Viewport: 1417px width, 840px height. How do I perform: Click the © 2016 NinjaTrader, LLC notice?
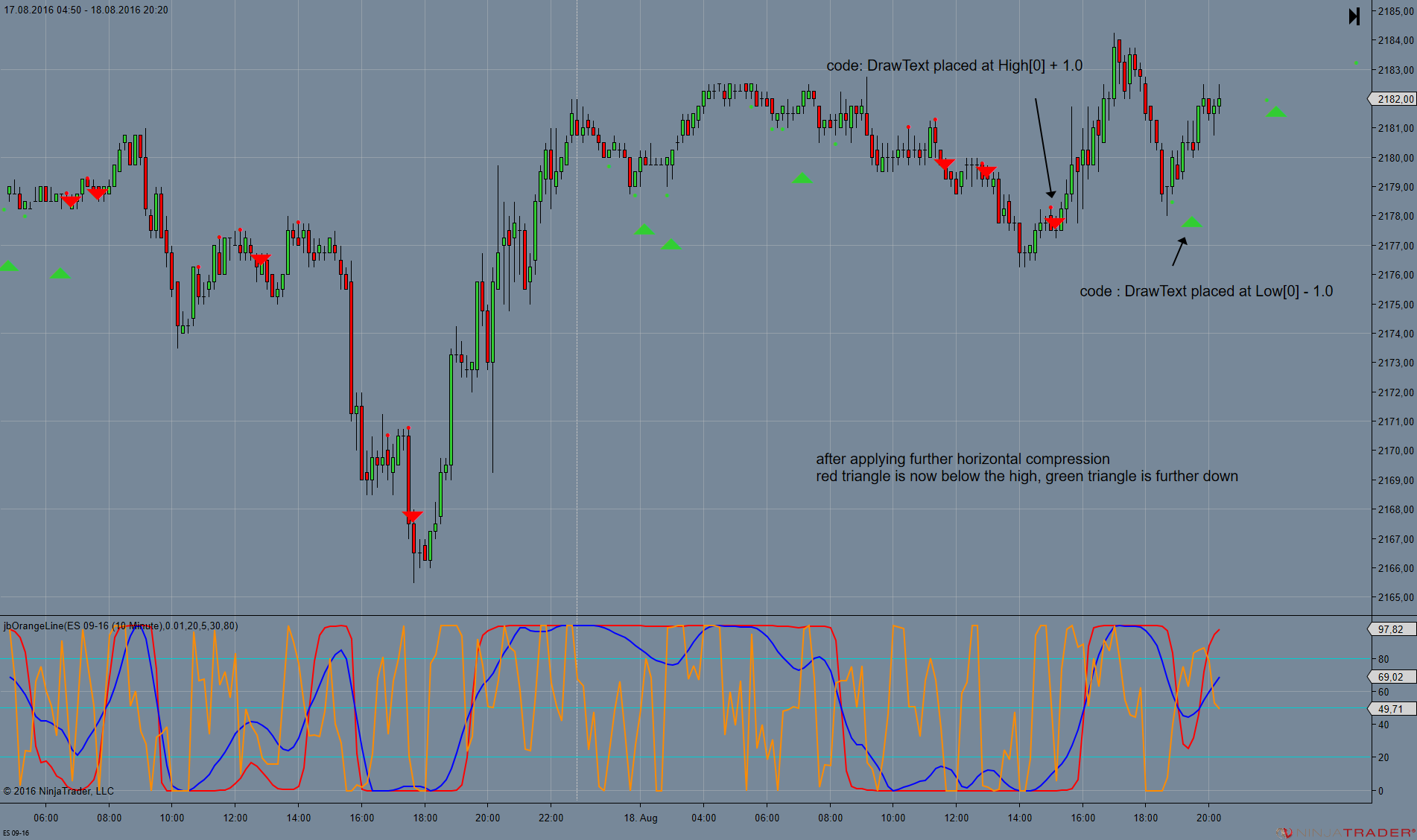pyautogui.click(x=59, y=791)
